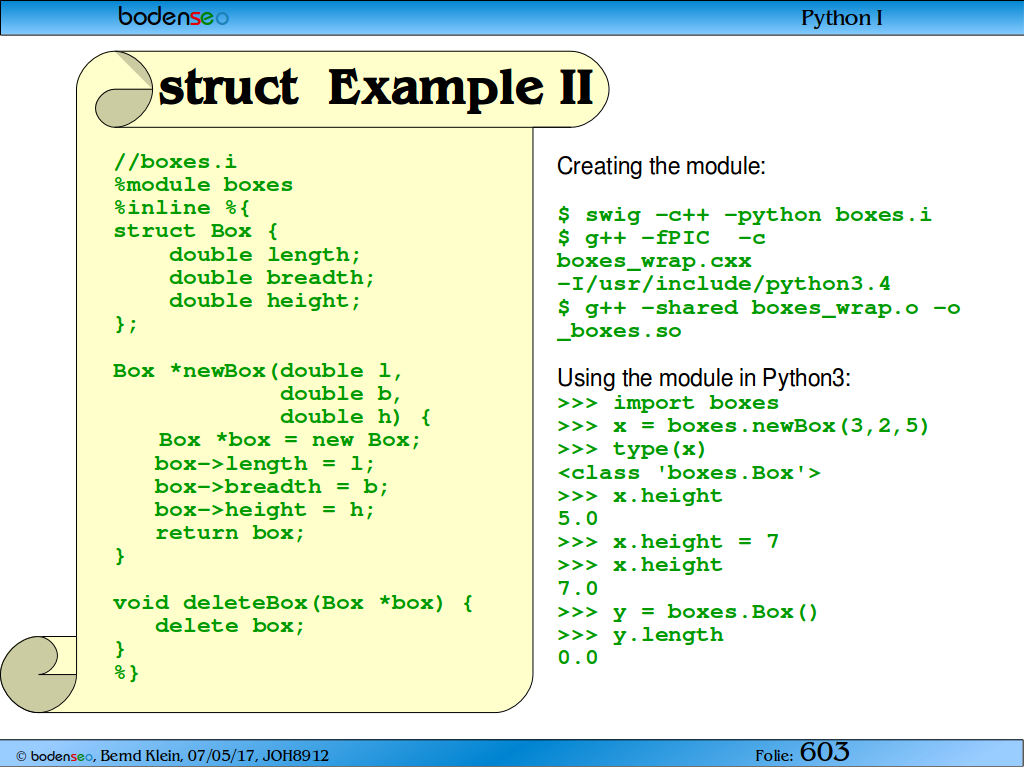Select the '>>> y.length' line
The height and width of the screenshot is (768, 1024).
641,635
